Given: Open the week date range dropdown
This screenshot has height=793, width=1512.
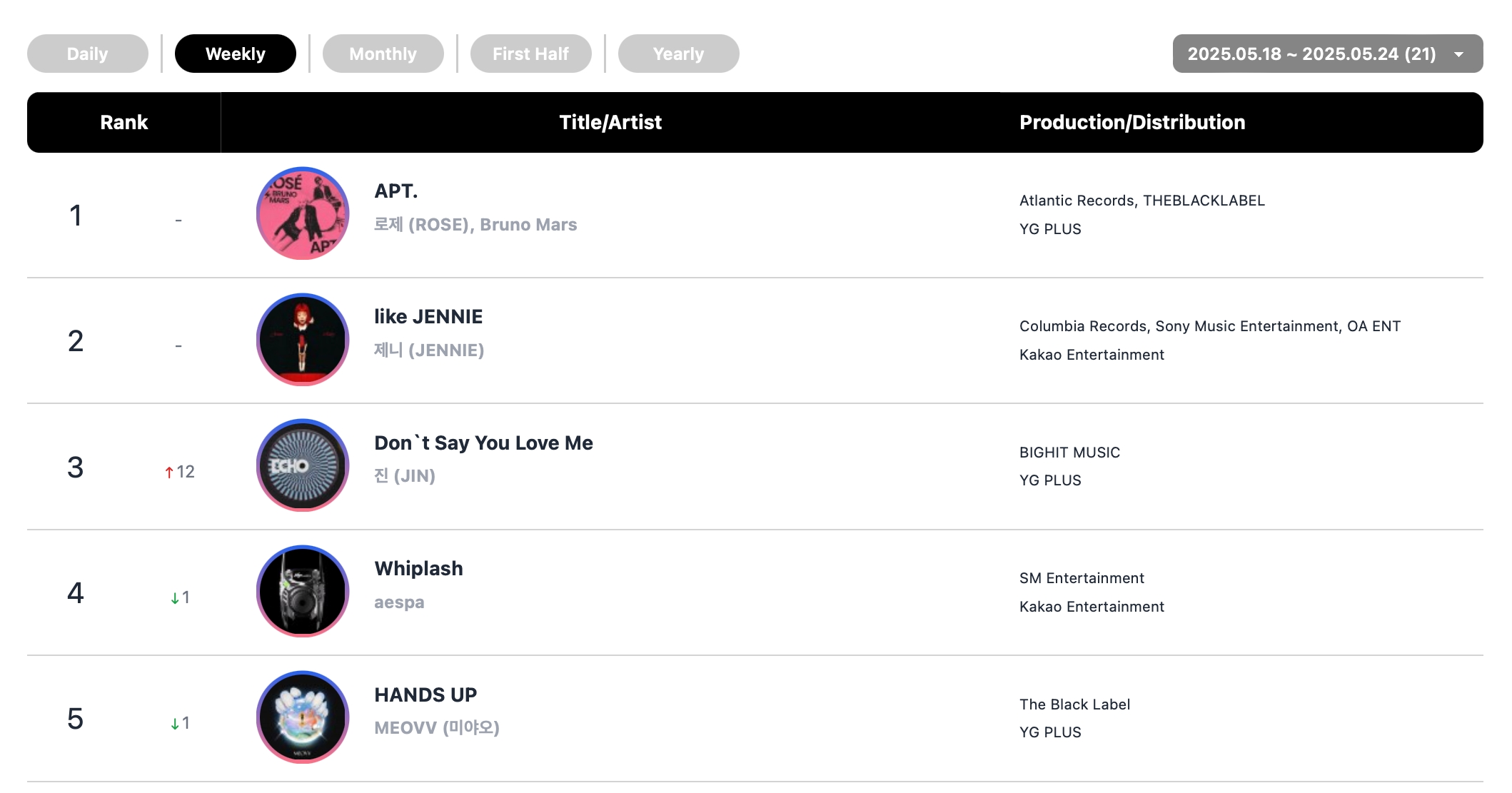Looking at the screenshot, I should 1328,54.
